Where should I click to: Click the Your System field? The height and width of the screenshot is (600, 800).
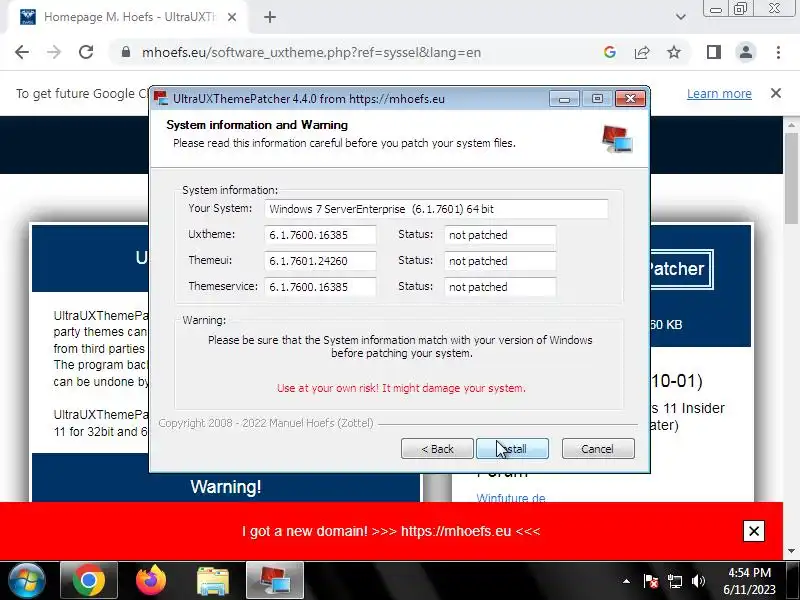click(436, 209)
